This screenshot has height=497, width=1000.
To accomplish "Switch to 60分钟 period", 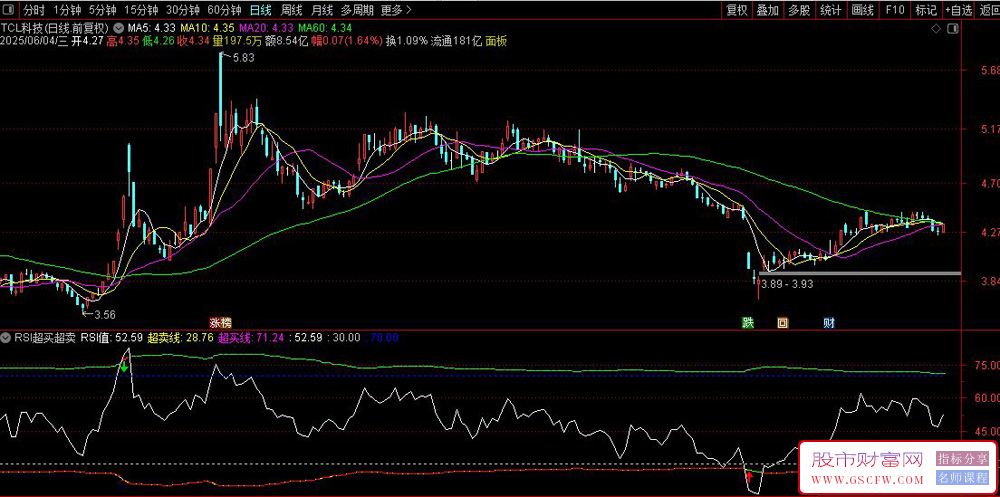I will pyautogui.click(x=225, y=10).
